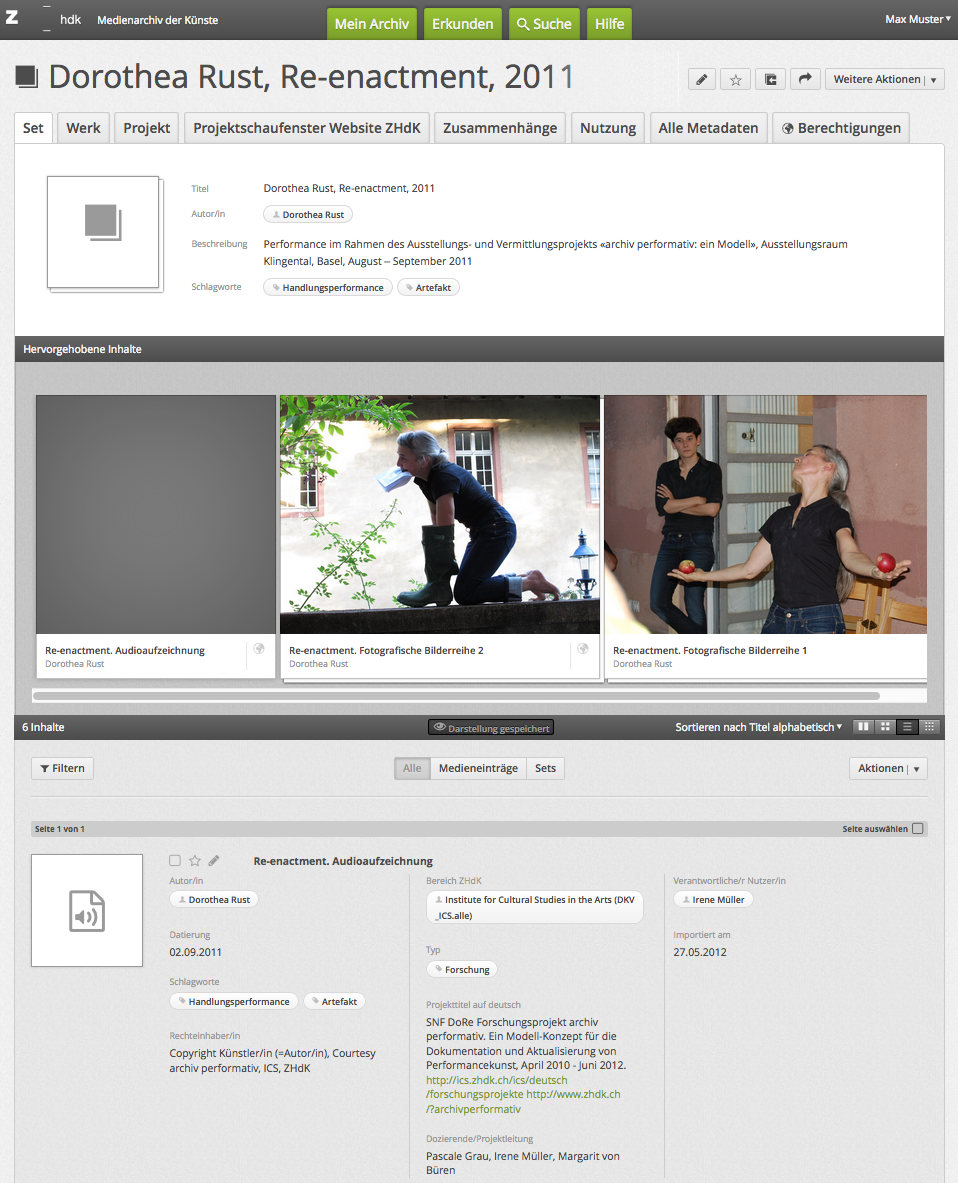Click the share arrow icon

coord(805,80)
